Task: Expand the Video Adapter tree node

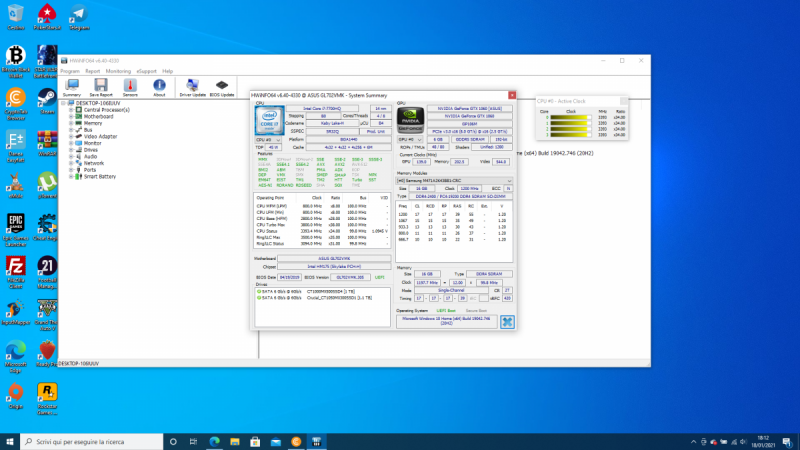Action: tap(71, 136)
